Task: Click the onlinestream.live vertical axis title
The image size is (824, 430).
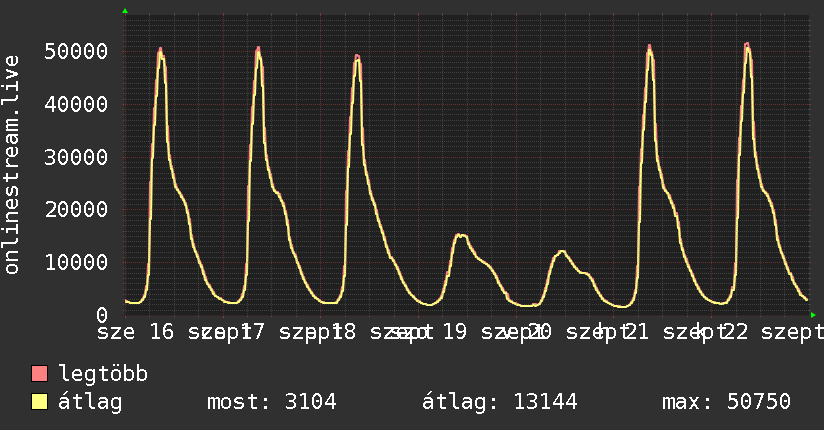Action: [11, 165]
